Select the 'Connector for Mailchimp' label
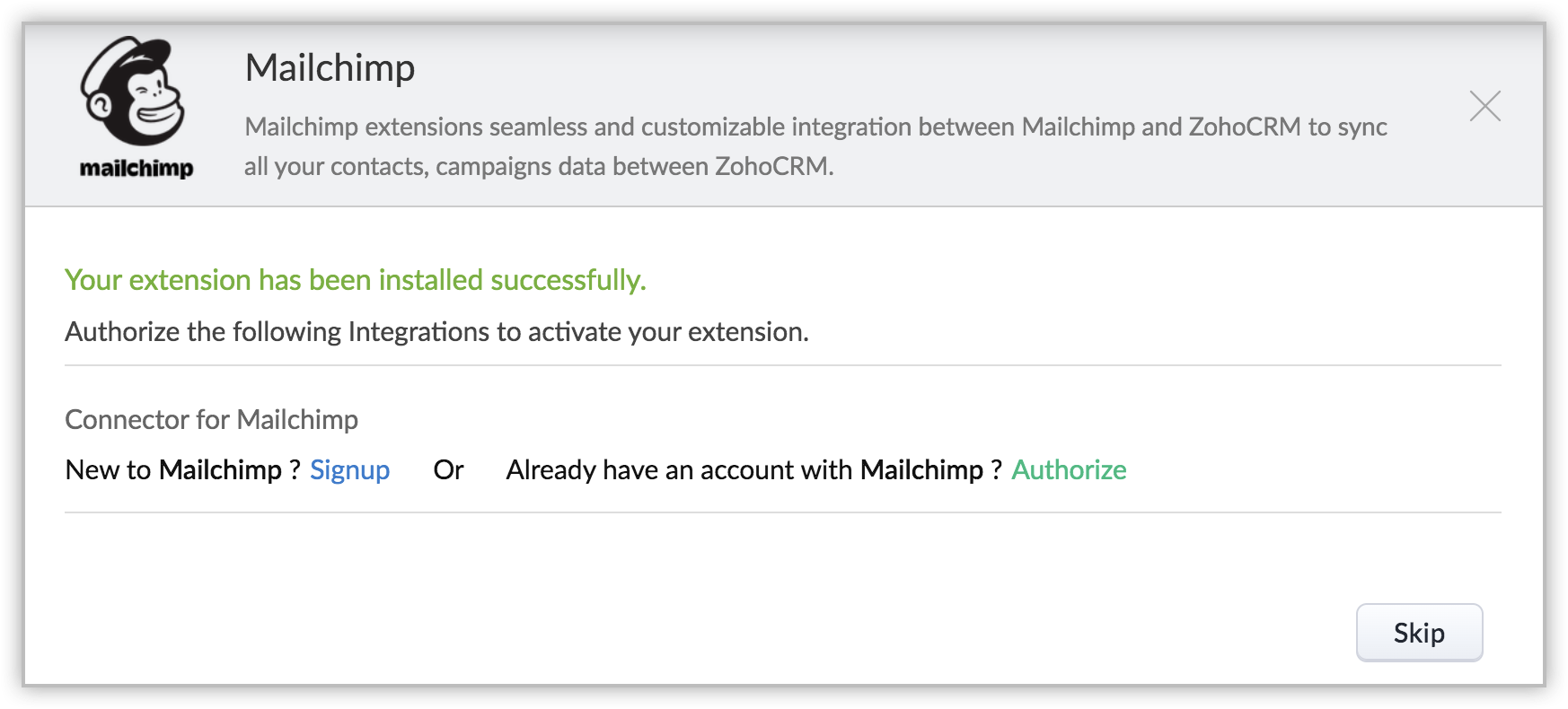Screen dimensions: 1568x709 pyautogui.click(x=211, y=420)
